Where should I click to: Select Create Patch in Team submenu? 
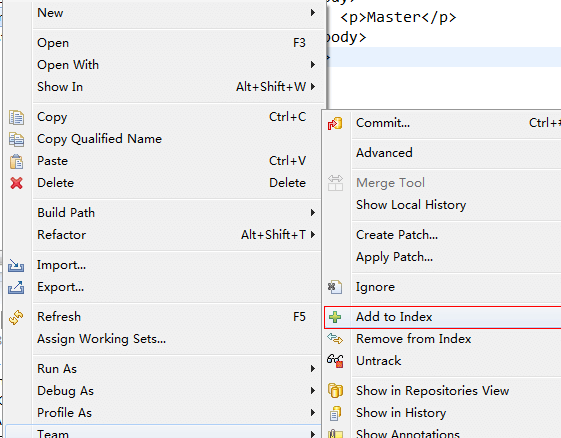coord(397,235)
